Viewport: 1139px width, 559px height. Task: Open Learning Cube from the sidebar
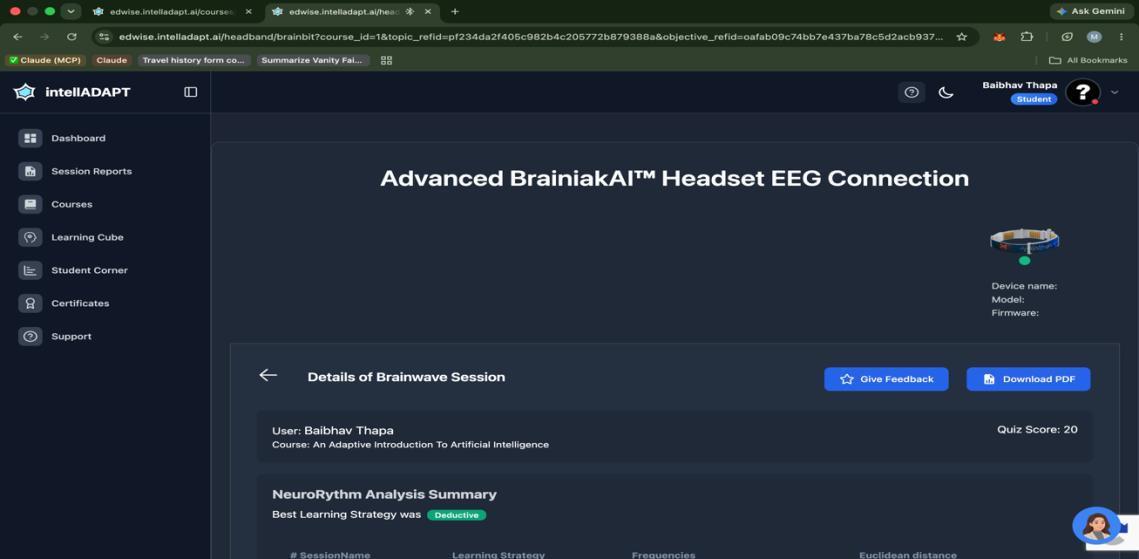coord(87,237)
